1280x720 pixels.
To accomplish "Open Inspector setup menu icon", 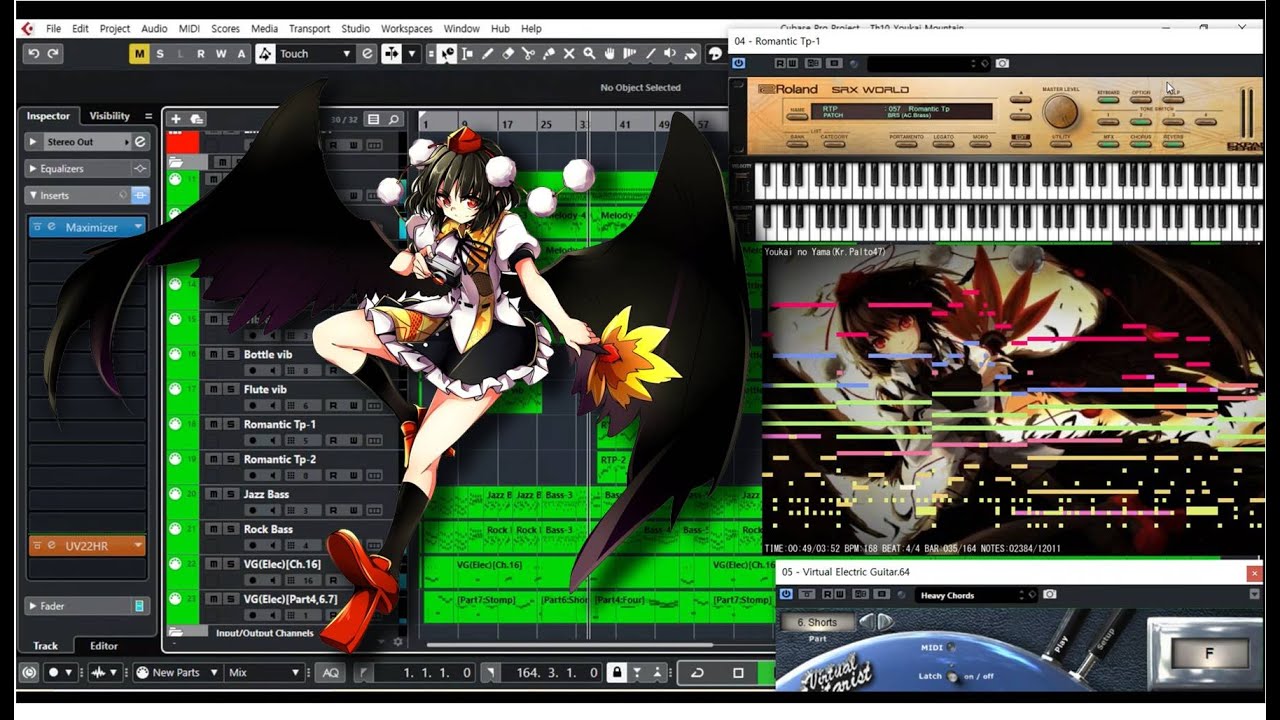I will click(x=149, y=116).
